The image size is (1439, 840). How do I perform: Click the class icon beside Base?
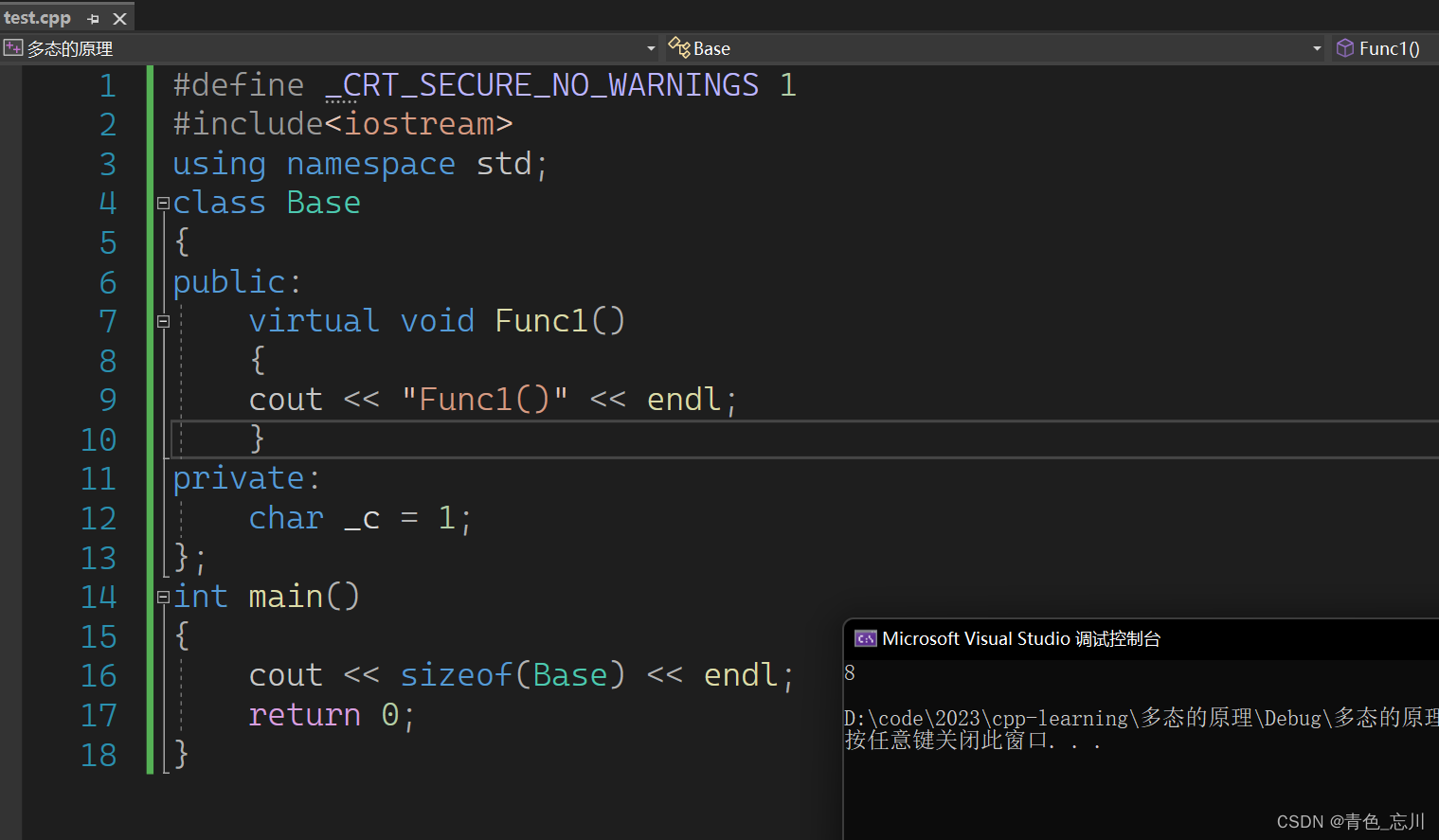pos(679,47)
